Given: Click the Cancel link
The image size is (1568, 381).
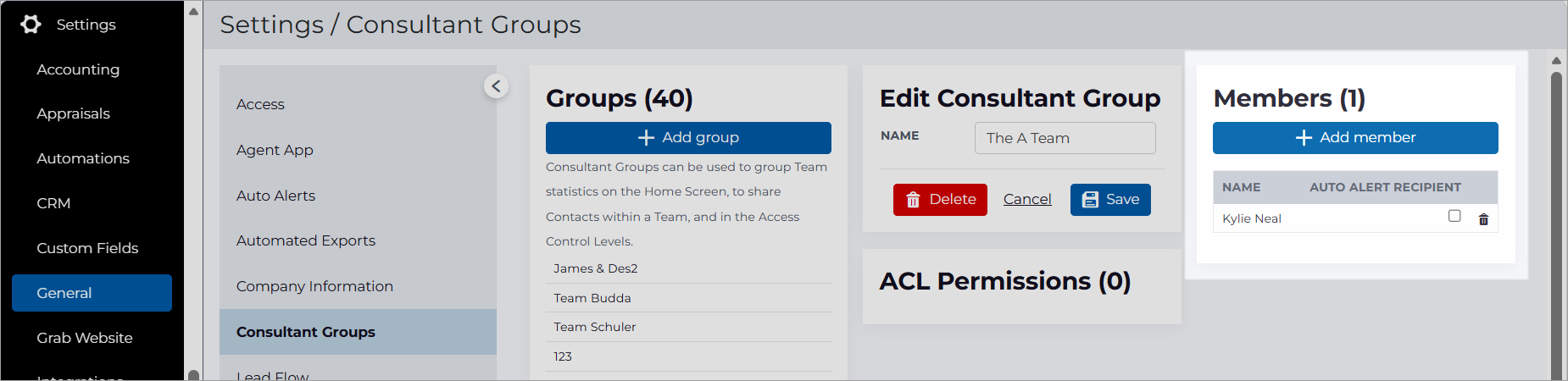Looking at the screenshot, I should [1027, 199].
